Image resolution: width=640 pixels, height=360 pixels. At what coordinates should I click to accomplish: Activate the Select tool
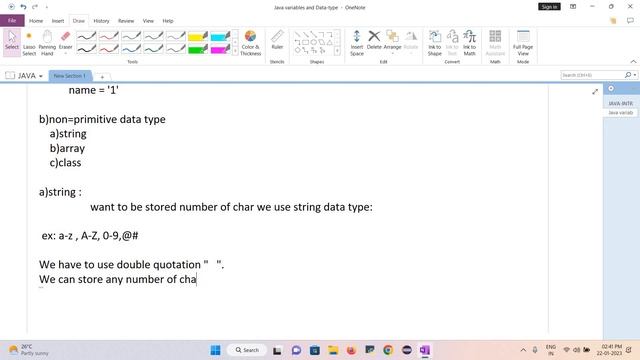pyautogui.click(x=12, y=42)
